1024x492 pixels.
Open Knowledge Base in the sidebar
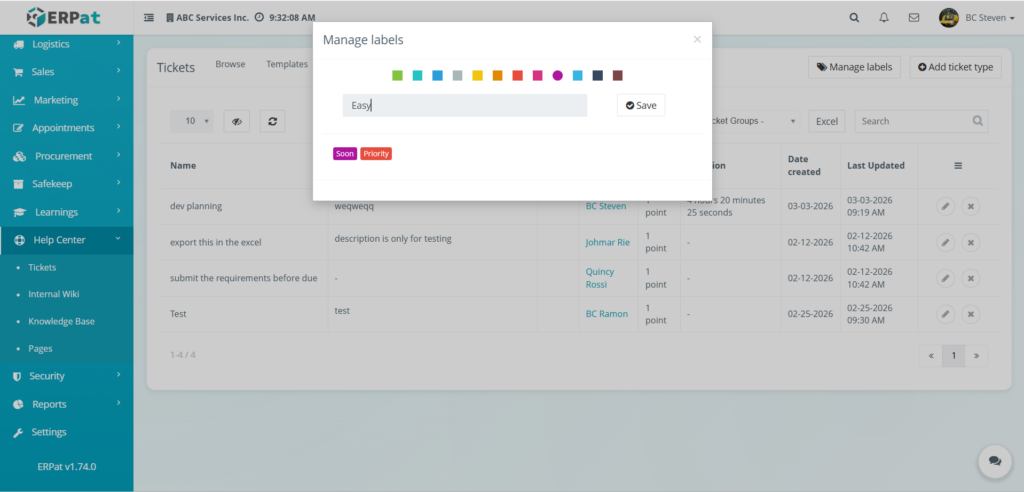coord(61,321)
